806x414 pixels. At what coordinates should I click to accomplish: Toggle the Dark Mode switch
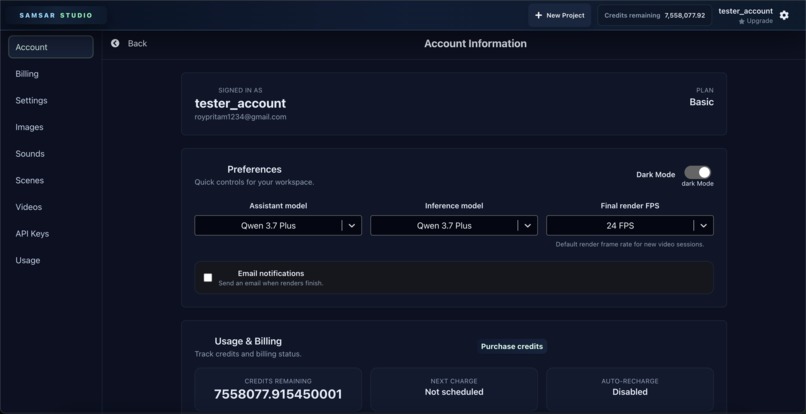(x=698, y=172)
